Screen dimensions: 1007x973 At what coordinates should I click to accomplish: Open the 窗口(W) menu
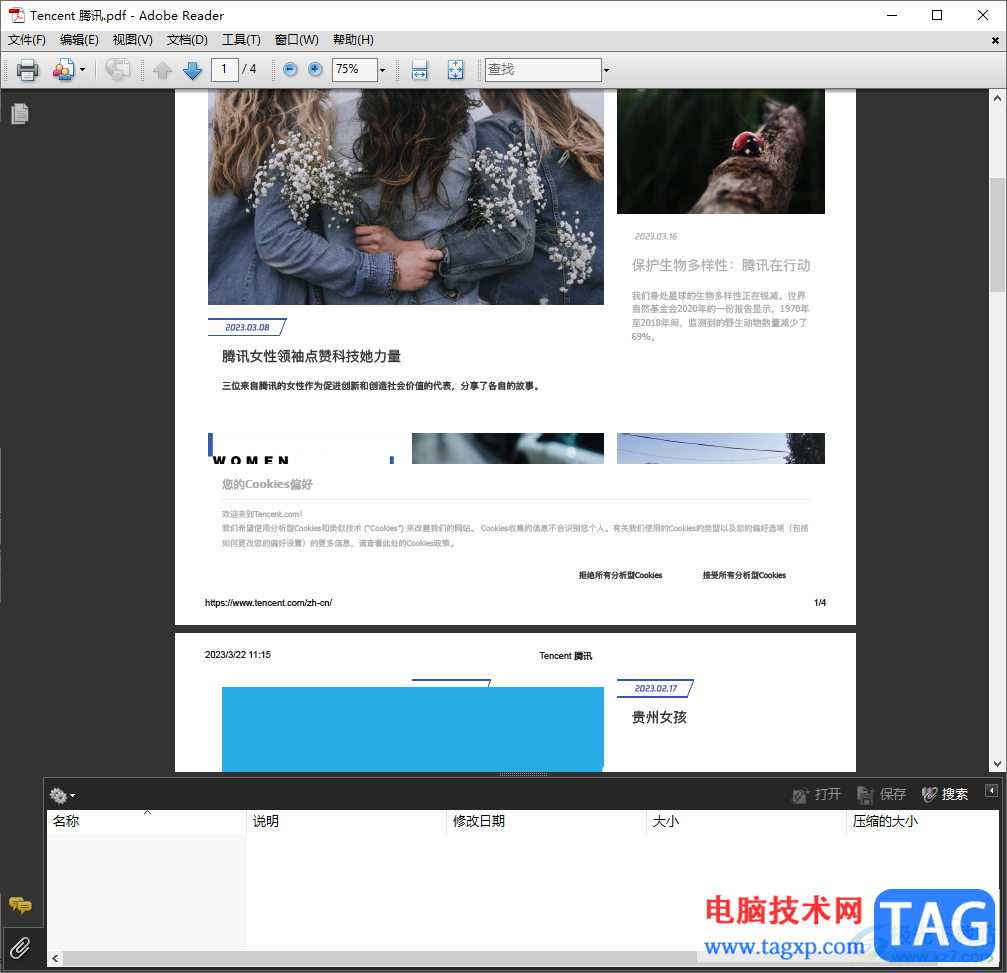296,40
